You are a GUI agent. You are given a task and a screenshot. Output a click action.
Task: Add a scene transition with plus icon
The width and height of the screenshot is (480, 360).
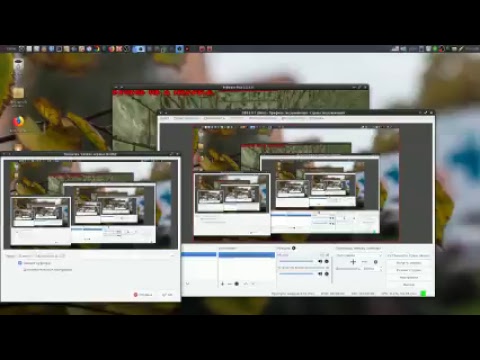click(353, 262)
